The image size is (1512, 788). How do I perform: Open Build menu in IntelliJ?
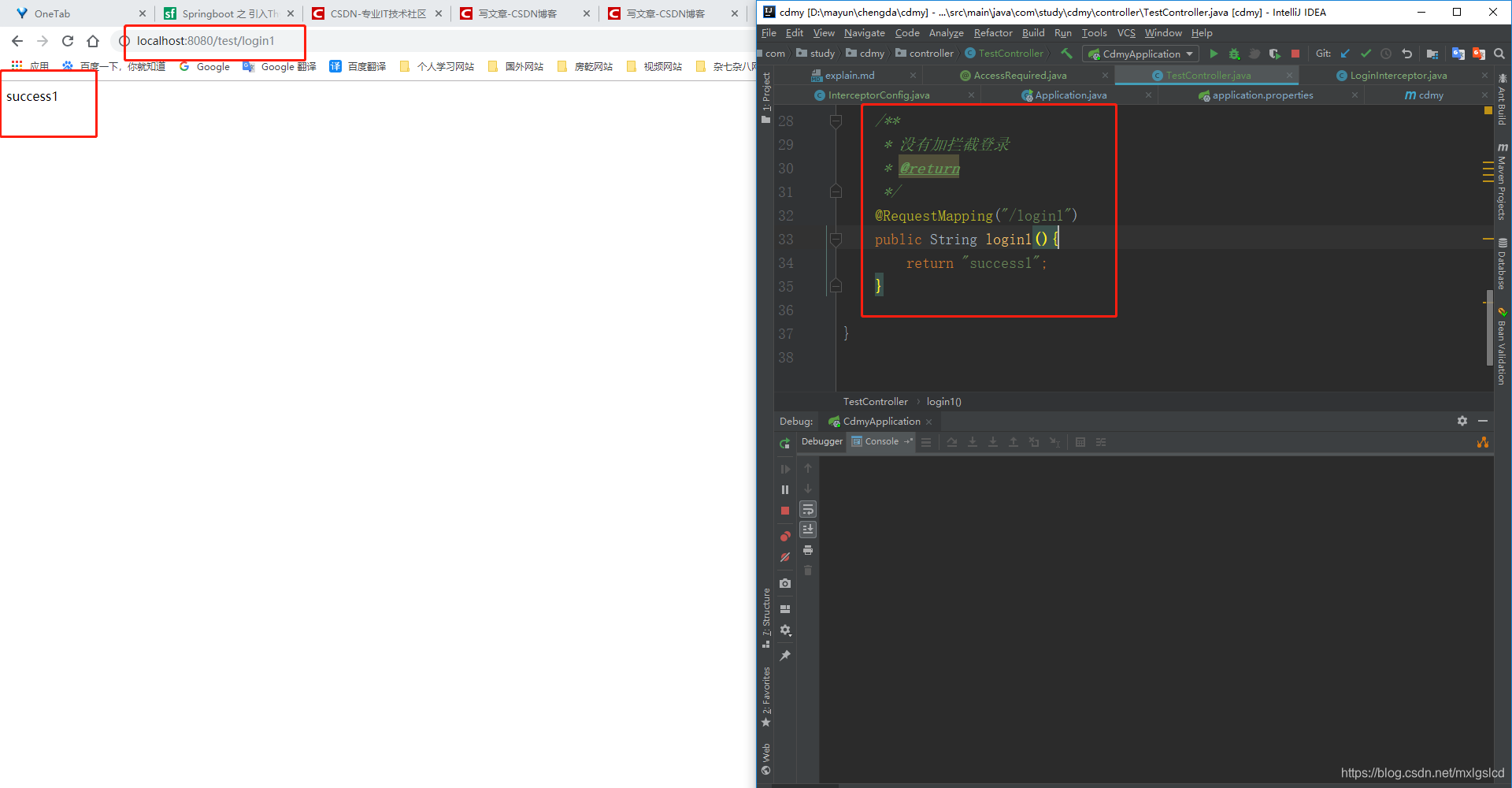point(1033,32)
